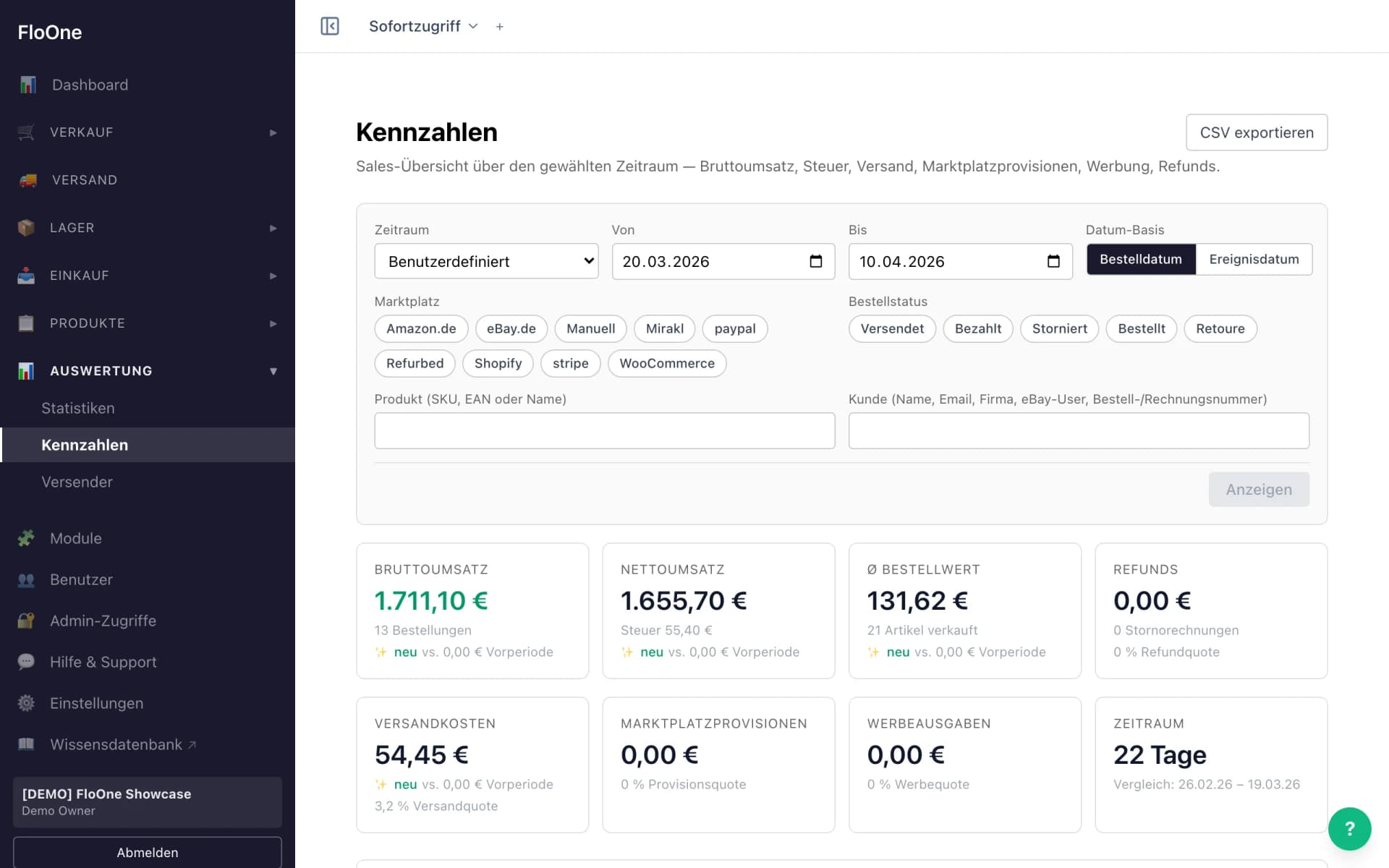1389x868 pixels.
Task: Click the Admin-Zugriffe lock icon
Action: 26,621
